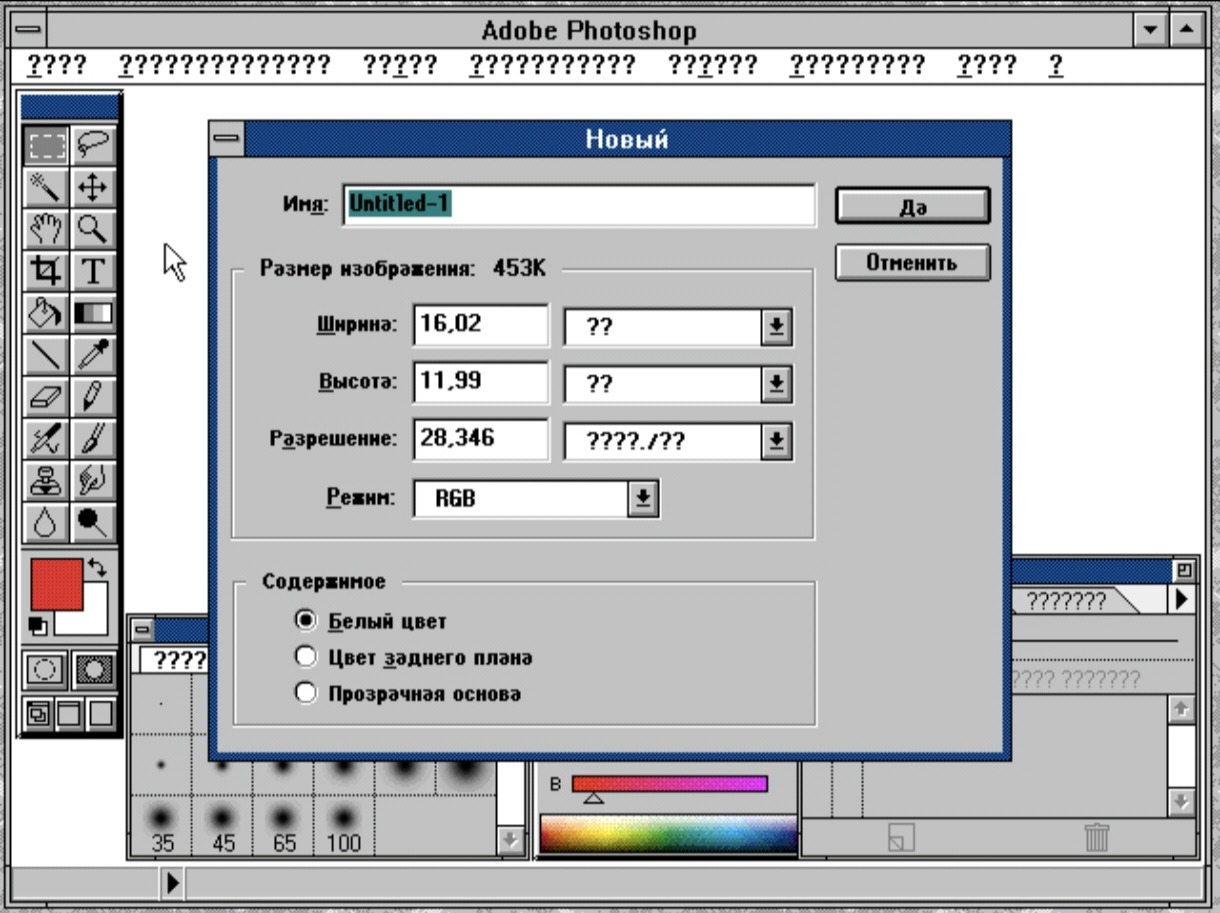Select the Blur water-drop tool
Viewport: 1220px width, 913px height.
click(x=46, y=522)
